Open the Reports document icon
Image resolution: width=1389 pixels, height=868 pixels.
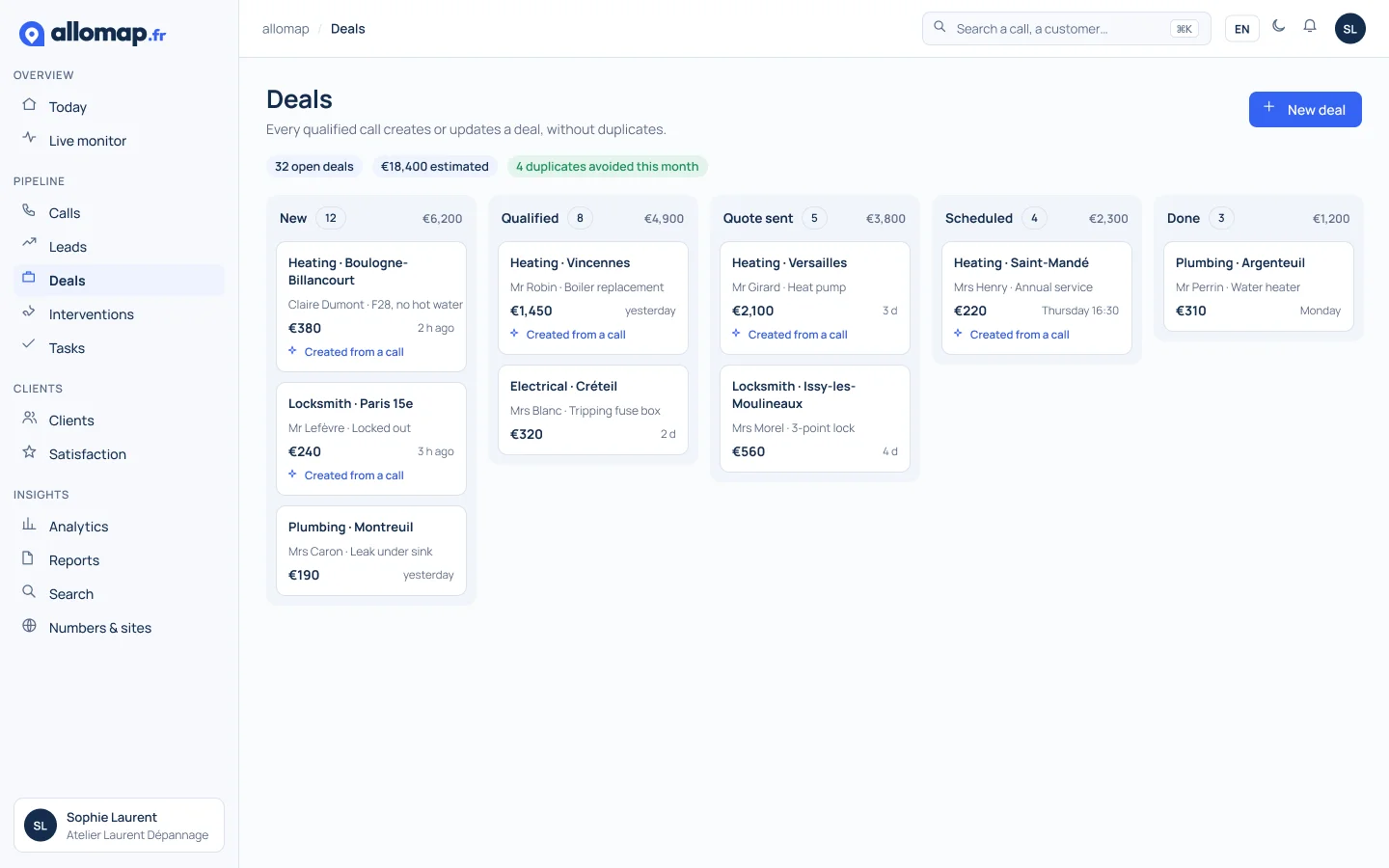(29, 558)
